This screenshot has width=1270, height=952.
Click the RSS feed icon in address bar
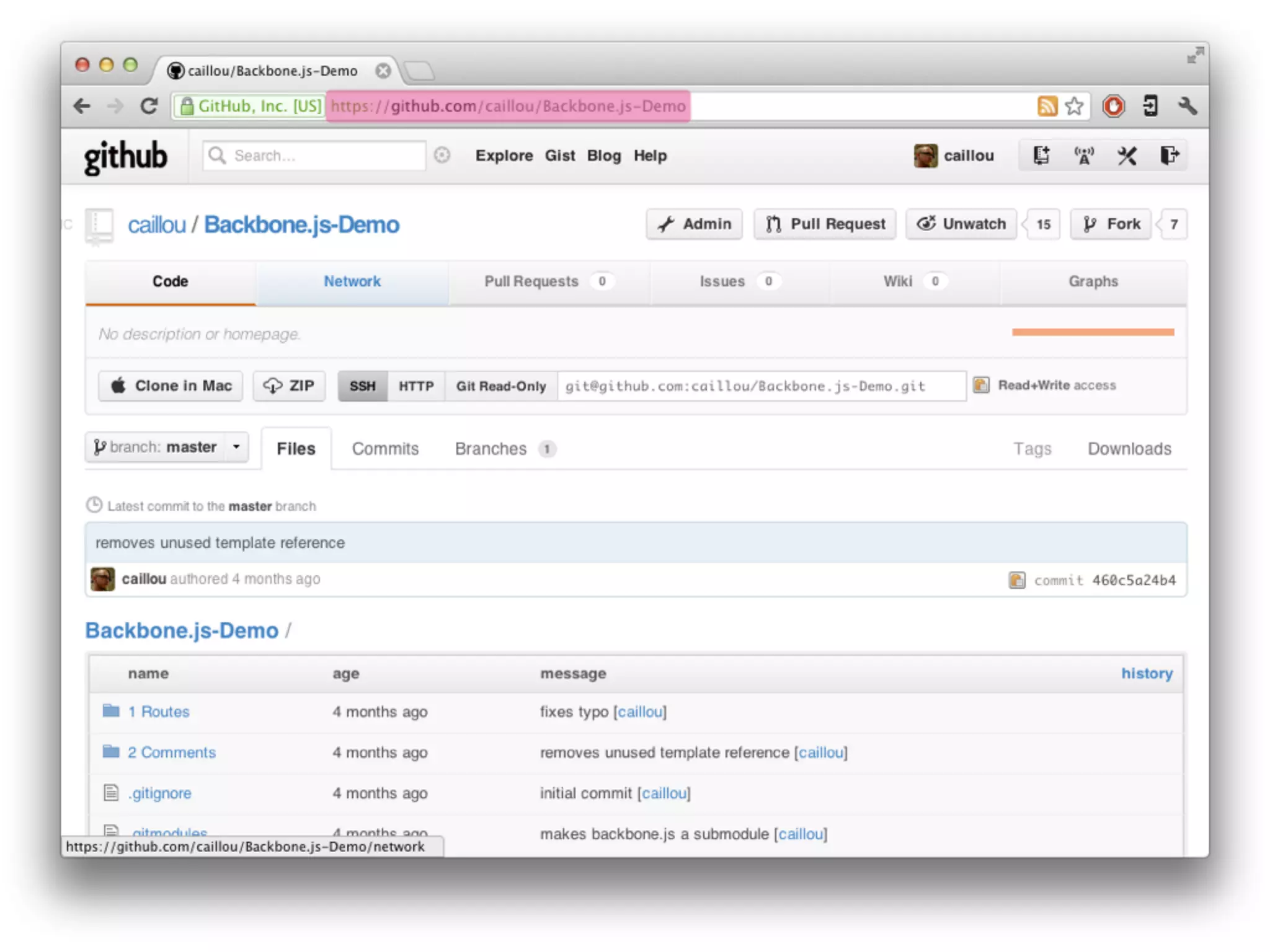1047,106
